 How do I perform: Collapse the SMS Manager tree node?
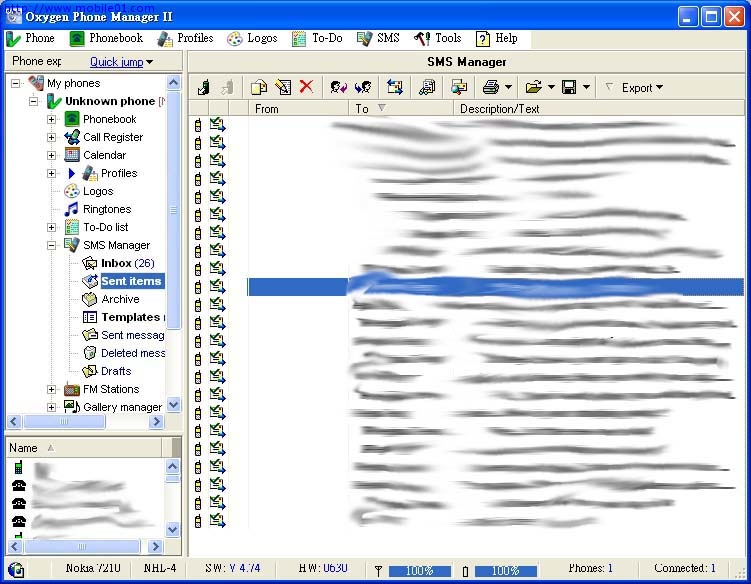52,245
